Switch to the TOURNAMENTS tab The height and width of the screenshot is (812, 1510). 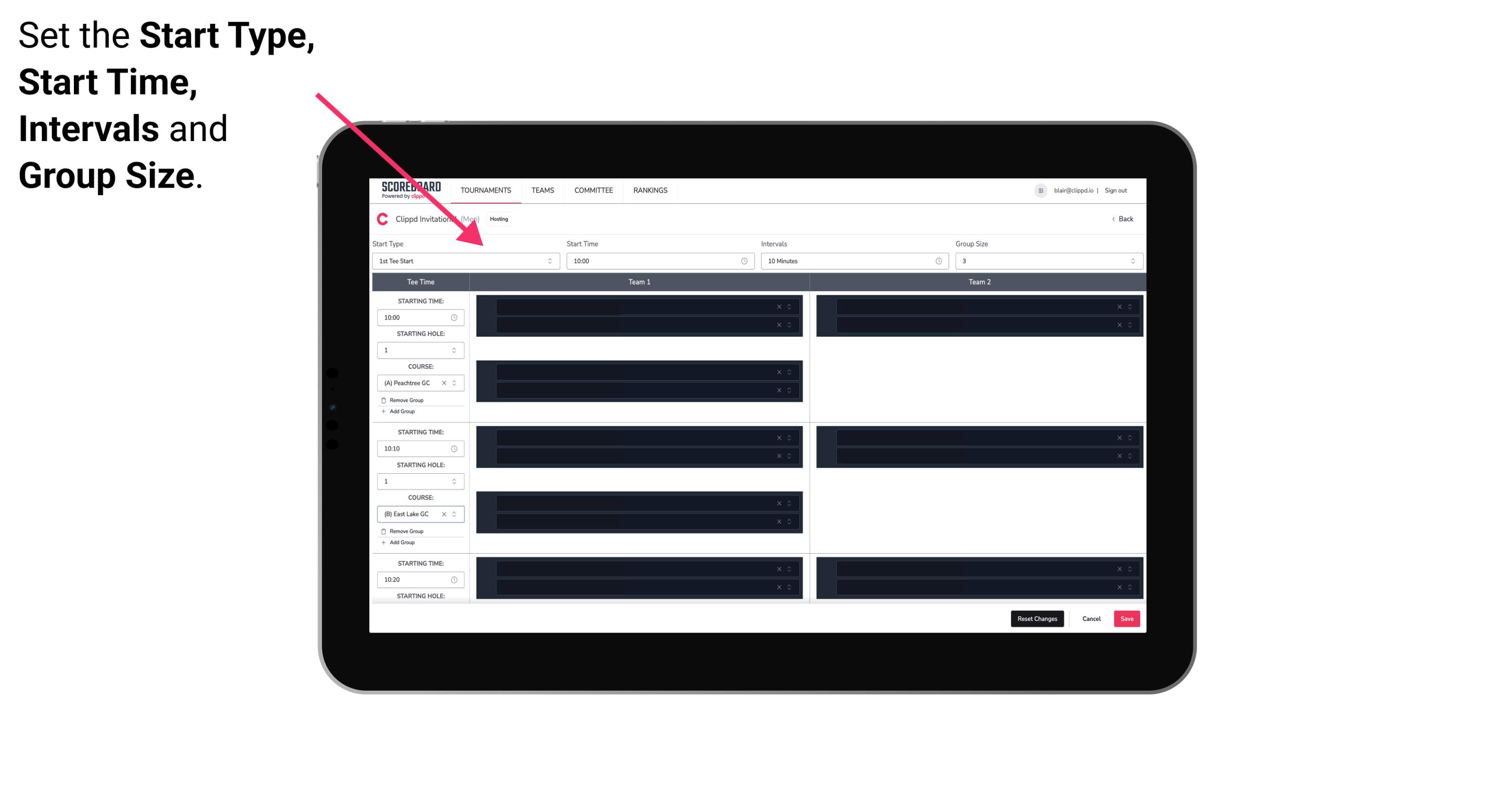point(486,190)
